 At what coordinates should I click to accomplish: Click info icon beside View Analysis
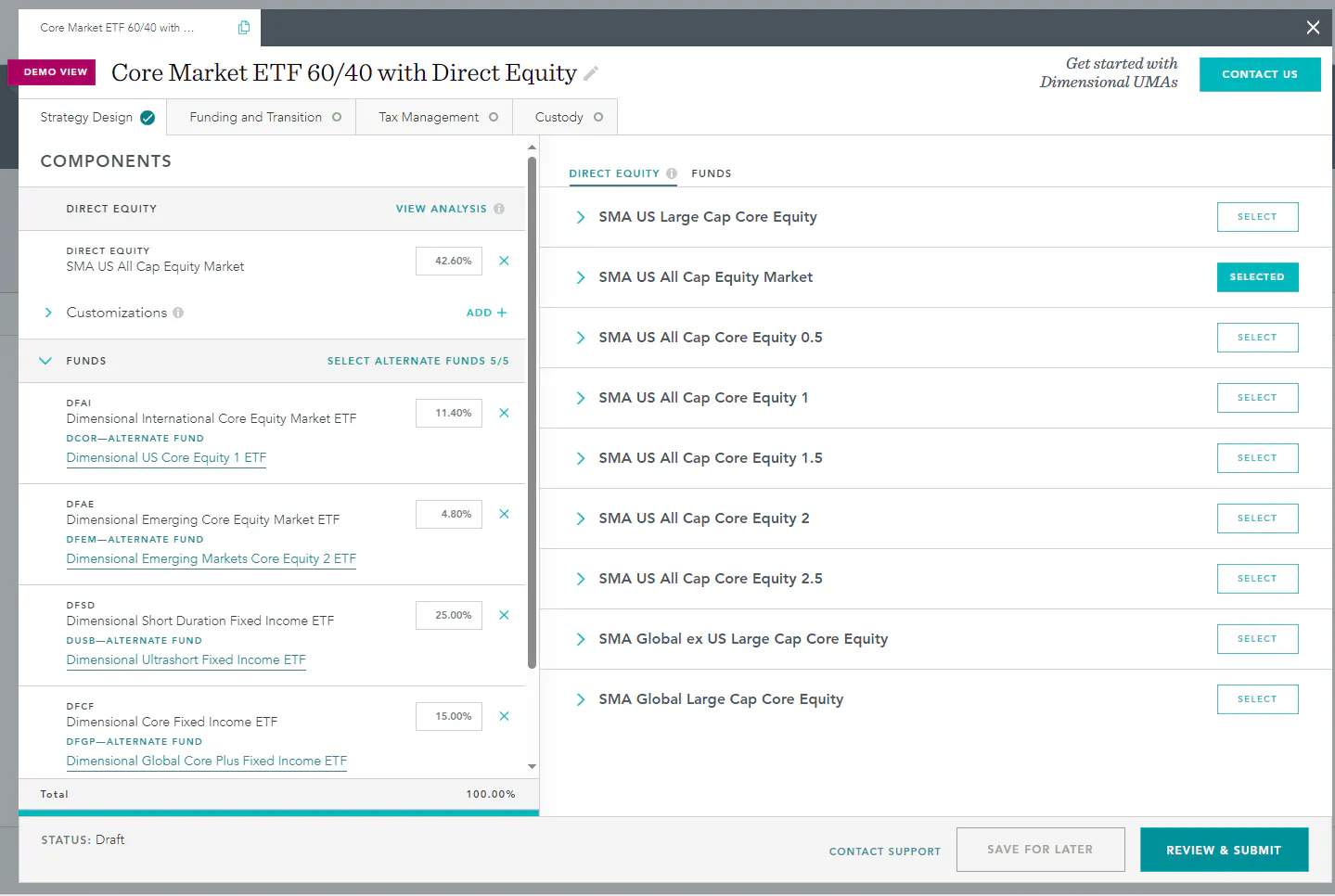point(499,209)
